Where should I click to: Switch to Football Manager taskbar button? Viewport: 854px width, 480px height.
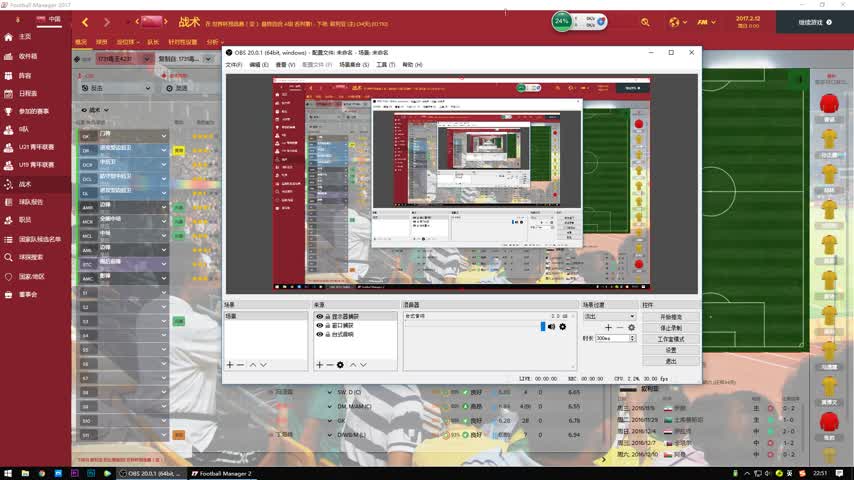222,473
